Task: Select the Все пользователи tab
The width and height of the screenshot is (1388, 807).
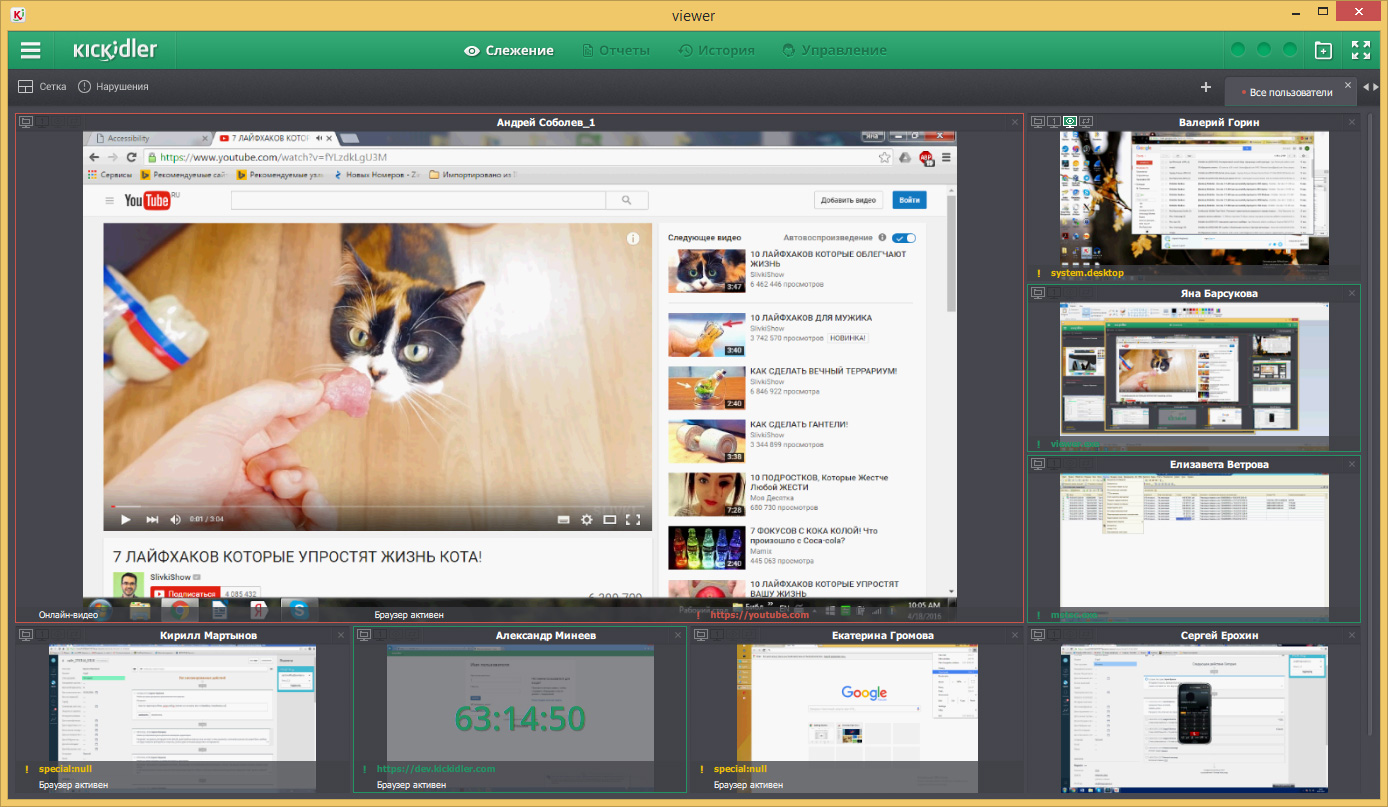Action: coord(1290,92)
